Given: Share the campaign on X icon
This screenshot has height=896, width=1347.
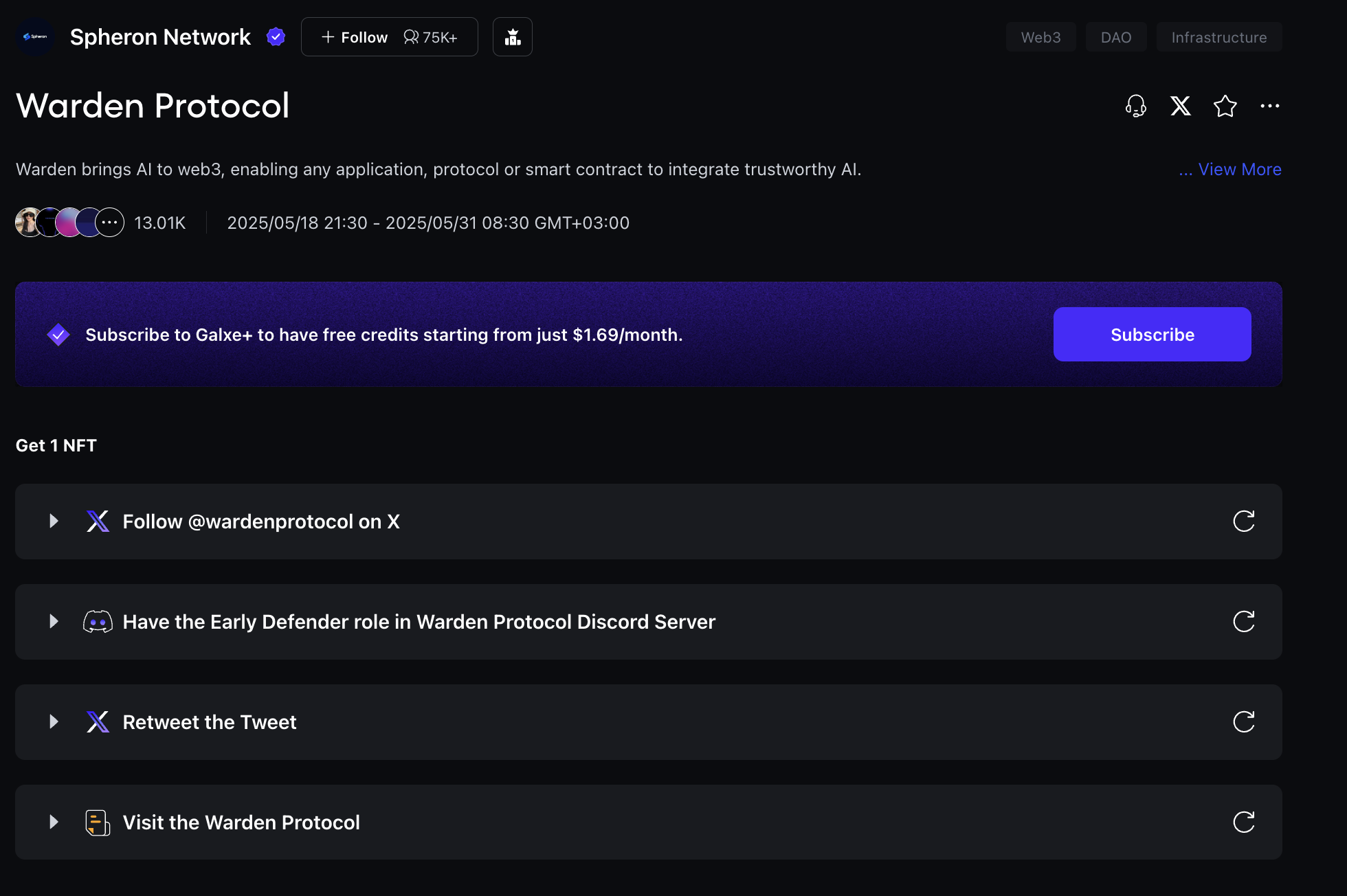Looking at the screenshot, I should click(1181, 106).
